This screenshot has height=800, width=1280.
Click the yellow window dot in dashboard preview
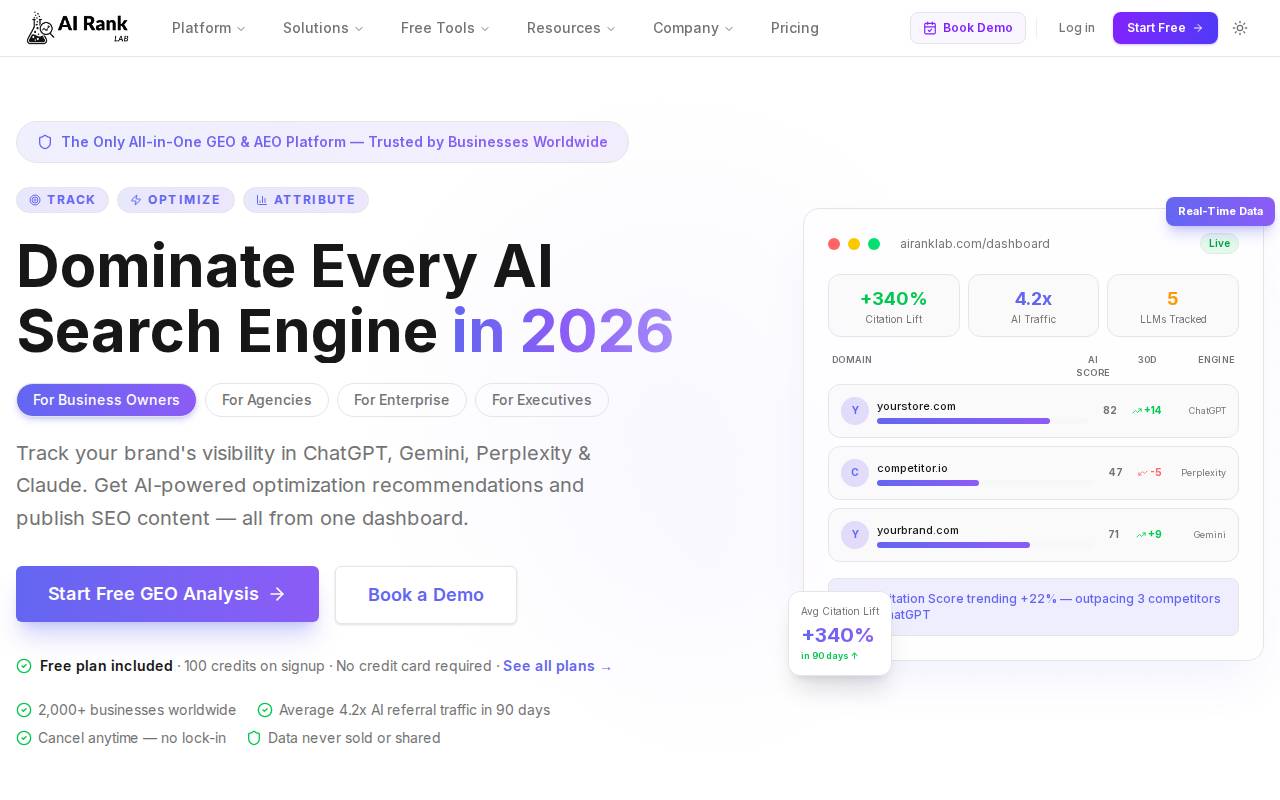[x=854, y=244]
